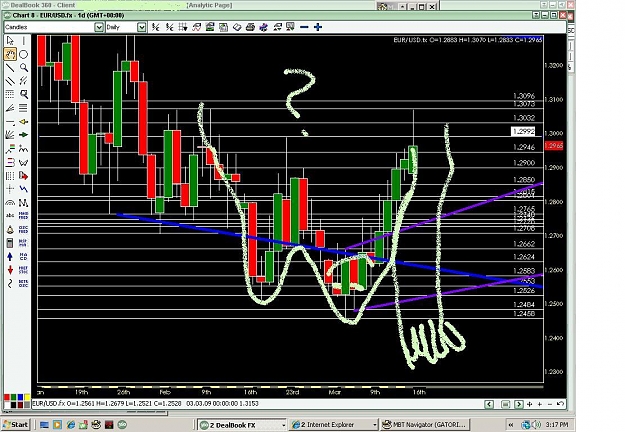The height and width of the screenshot is (432, 625).
Task: Click the indicators line chart toolbar icon
Action: [x=197, y=27]
